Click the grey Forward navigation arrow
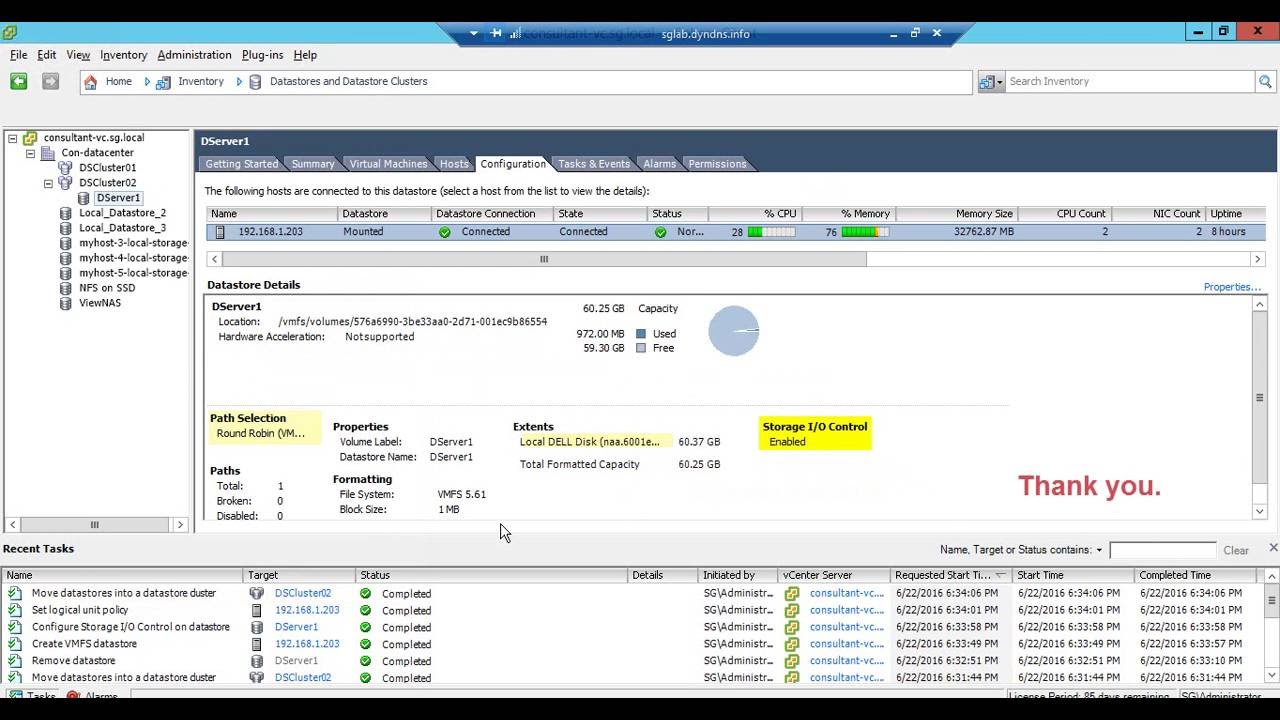 tap(50, 81)
